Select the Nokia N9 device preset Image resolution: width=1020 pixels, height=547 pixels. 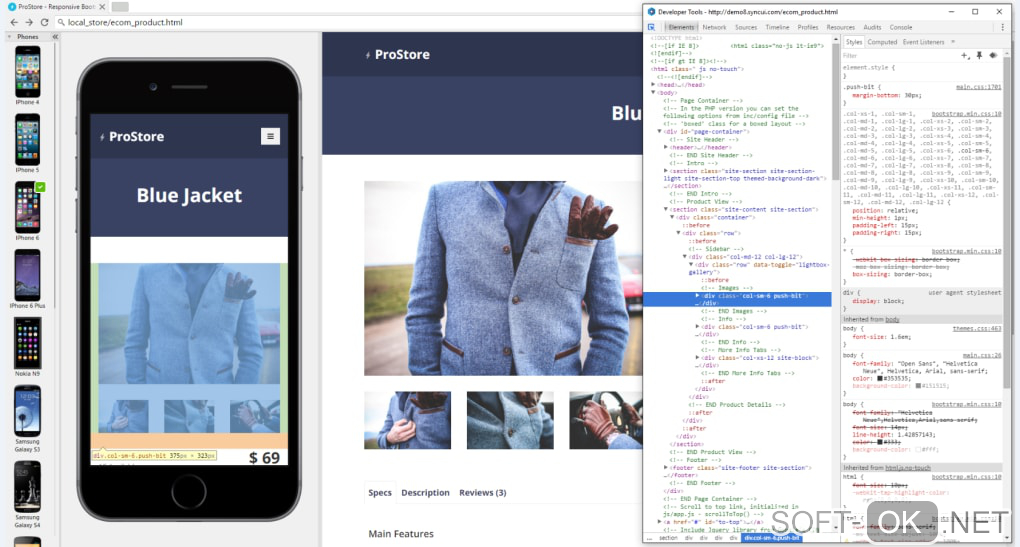pyautogui.click(x=27, y=347)
